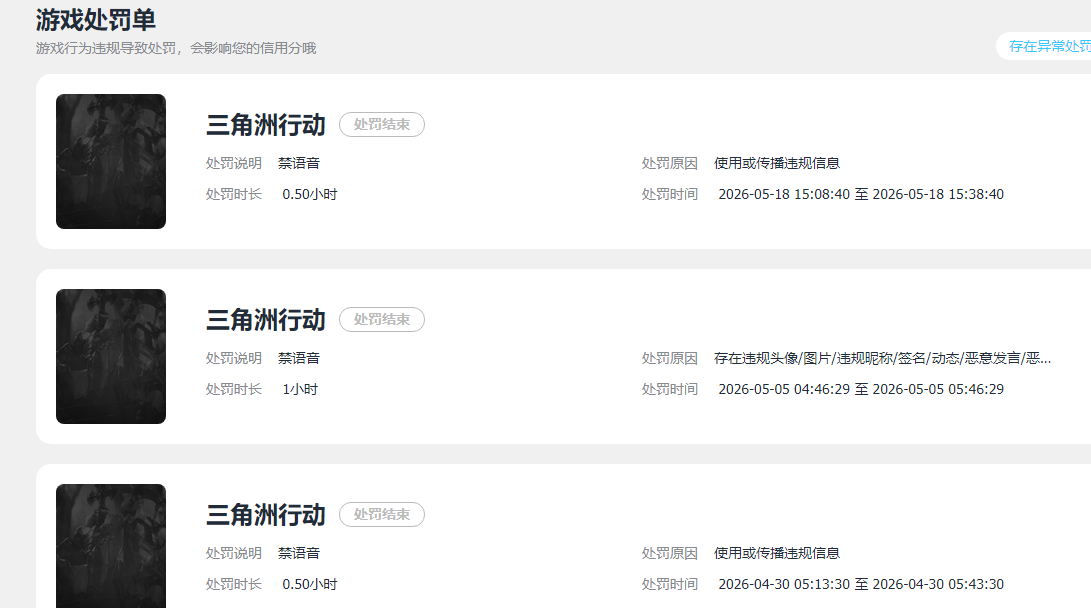Select second card's 三角洲行动 title
The width and height of the screenshot is (1091, 608).
point(266,320)
